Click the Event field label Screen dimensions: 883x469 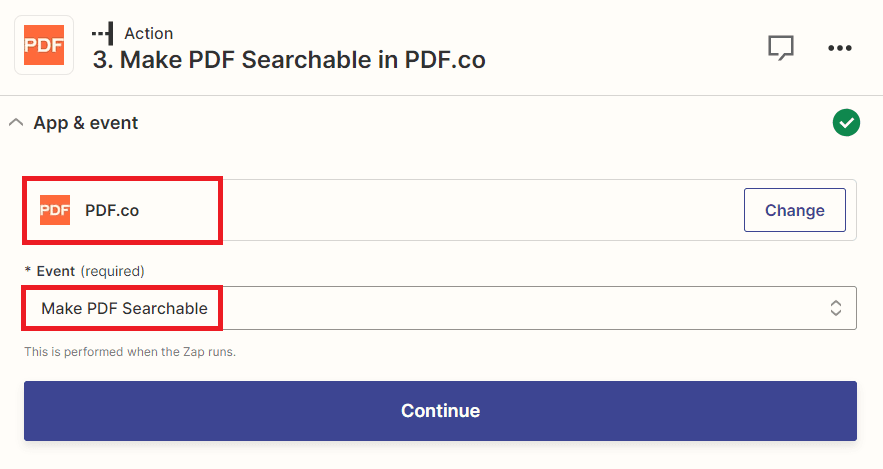(x=55, y=271)
